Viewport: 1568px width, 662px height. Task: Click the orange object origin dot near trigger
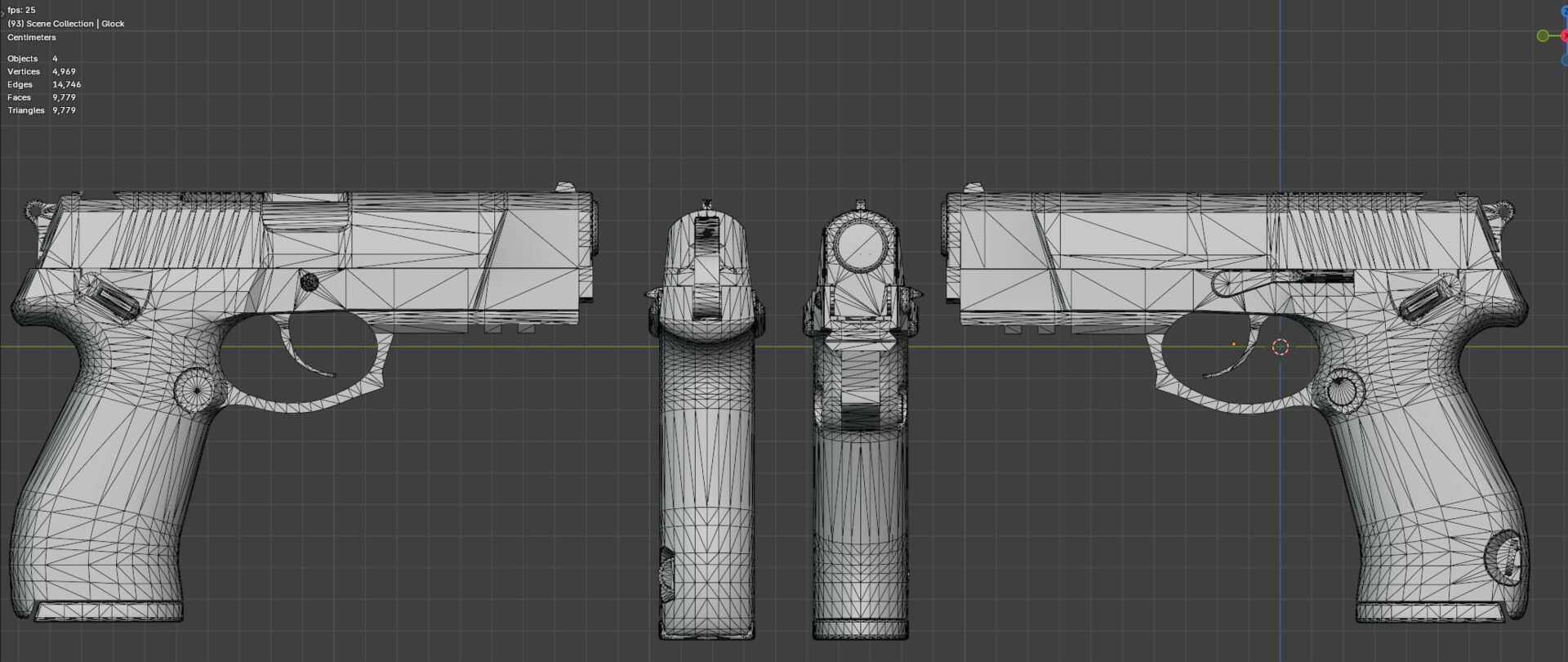click(x=1233, y=344)
